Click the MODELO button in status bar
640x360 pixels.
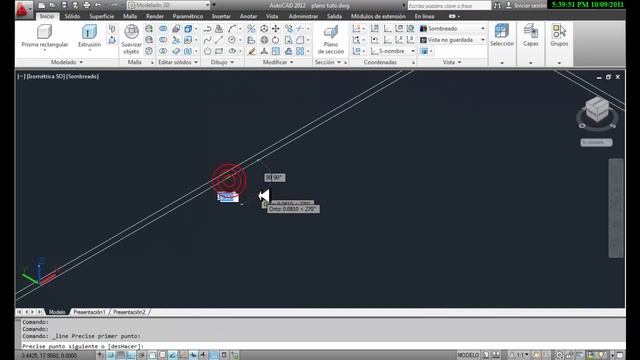(468, 355)
